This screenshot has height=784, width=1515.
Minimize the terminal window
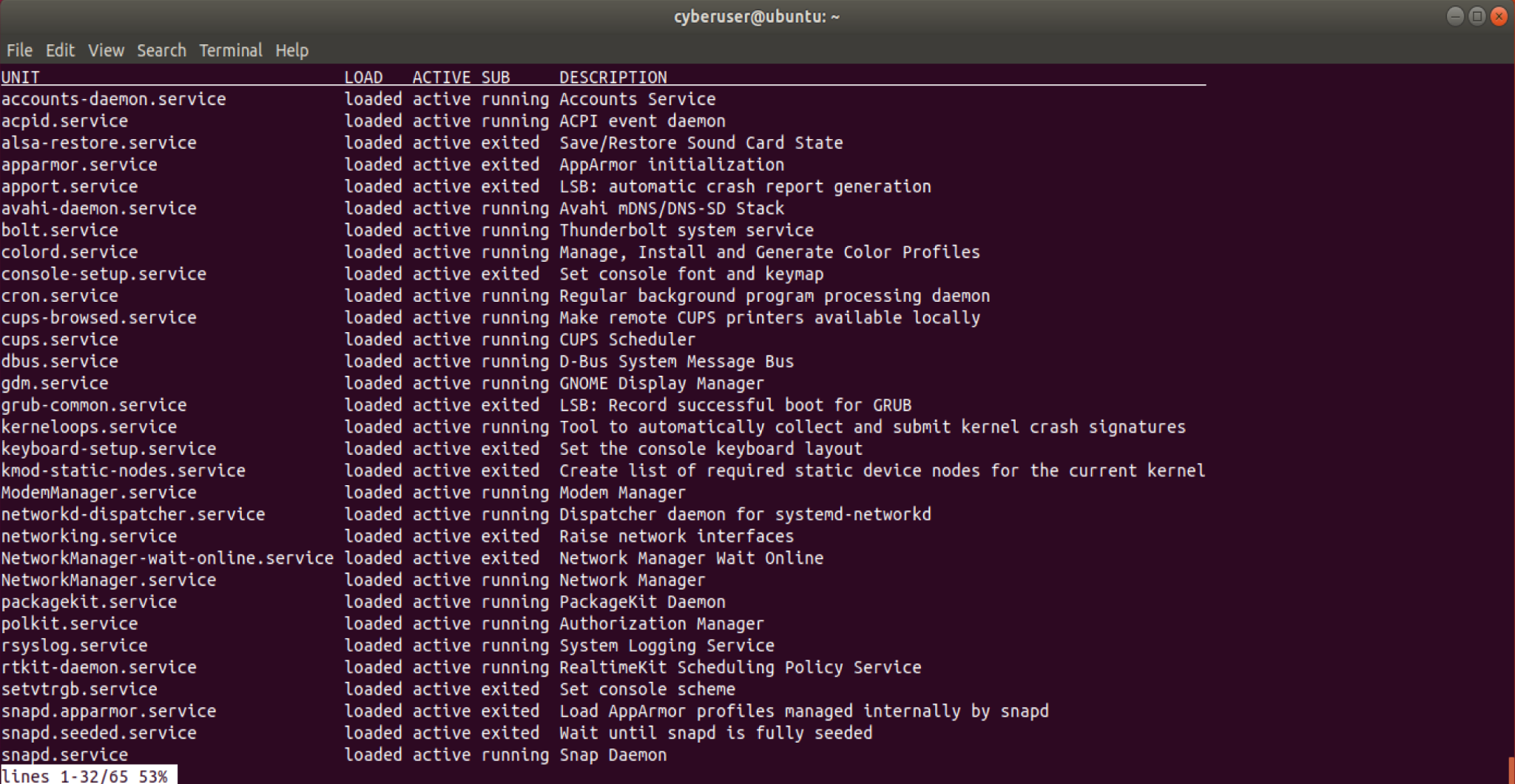click(x=1454, y=16)
